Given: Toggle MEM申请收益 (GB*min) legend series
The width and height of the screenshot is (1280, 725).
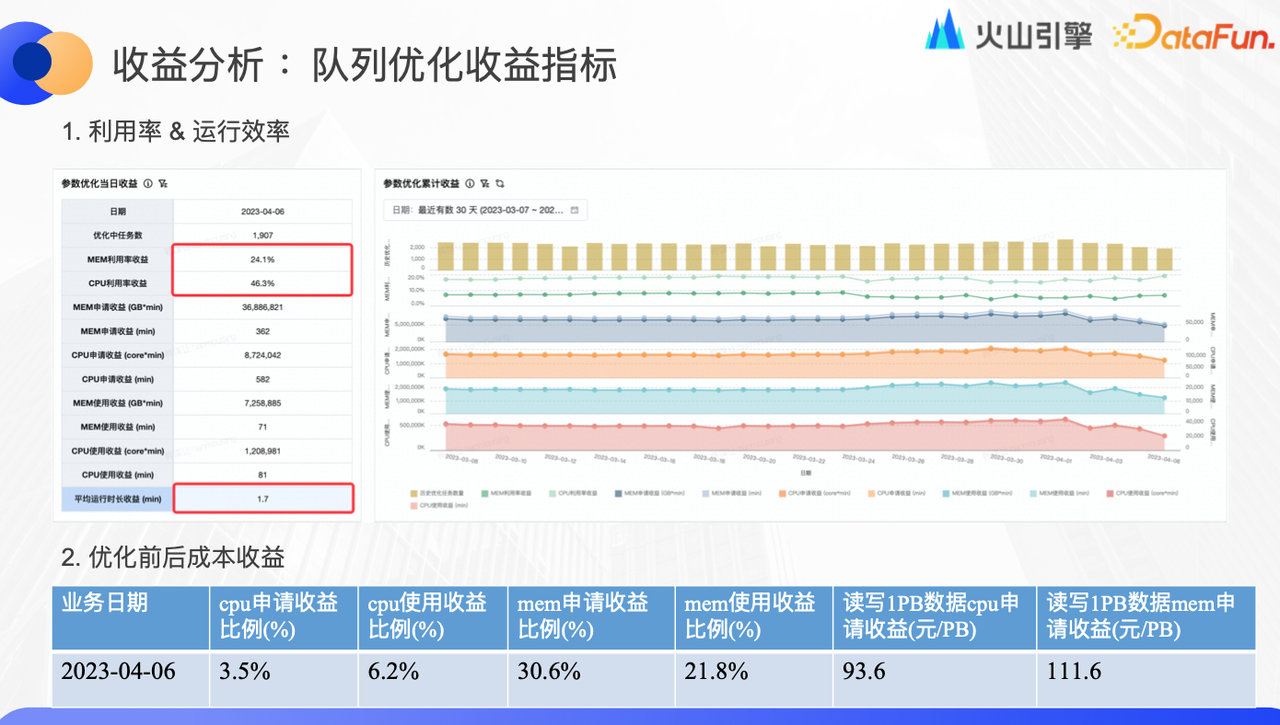Looking at the screenshot, I should (649, 492).
